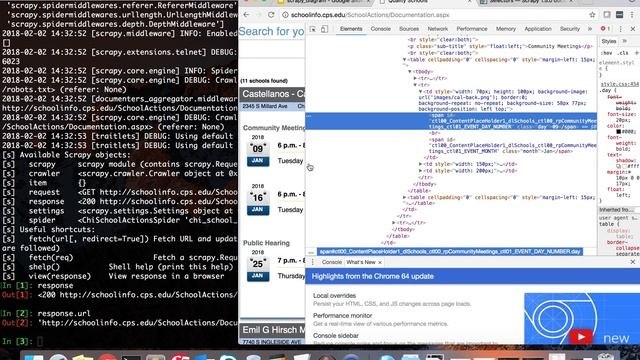The height and width of the screenshot is (360, 640).
Task: Switch to the Elements tab
Action: (x=351, y=29)
